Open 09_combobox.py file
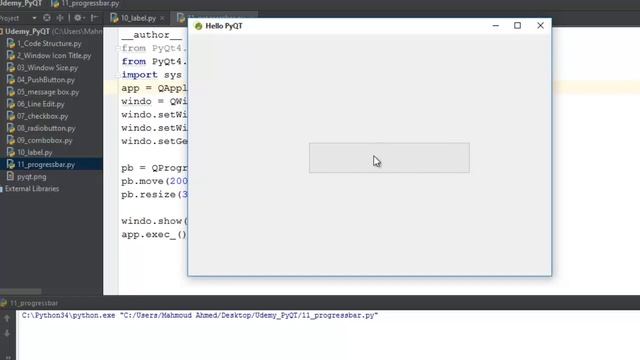Image resolution: width=640 pixels, height=360 pixels. click(x=44, y=140)
